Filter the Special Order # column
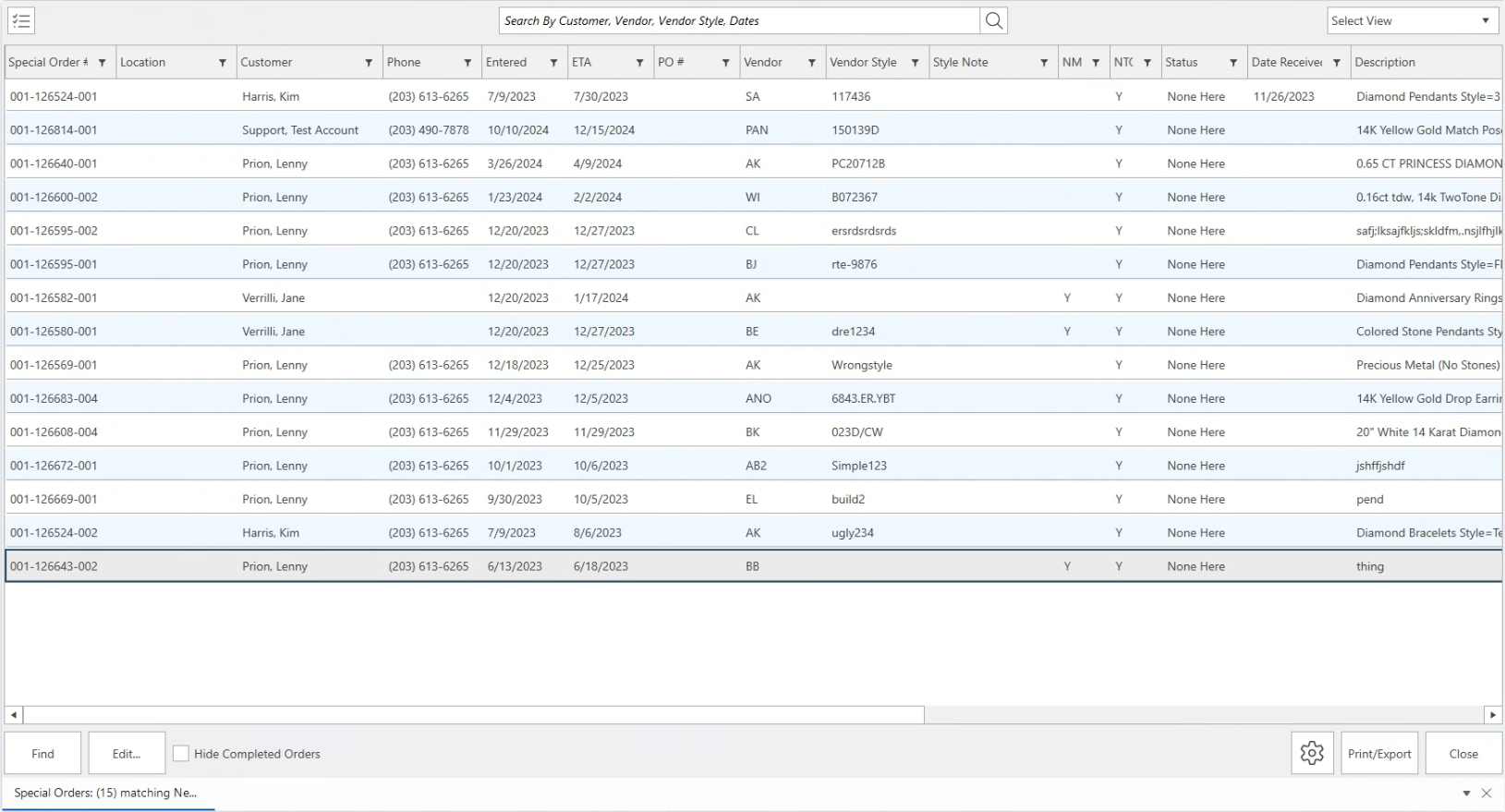1505x812 pixels. [x=102, y=63]
